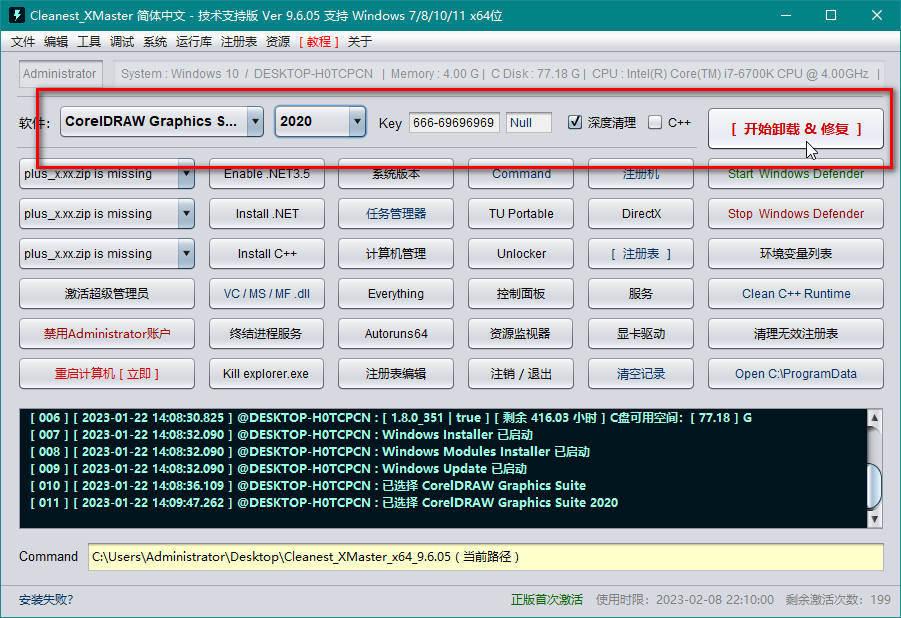Screen dimensions: 901x618
Task: Open the 文件 menu
Action: pyautogui.click(x=23, y=41)
